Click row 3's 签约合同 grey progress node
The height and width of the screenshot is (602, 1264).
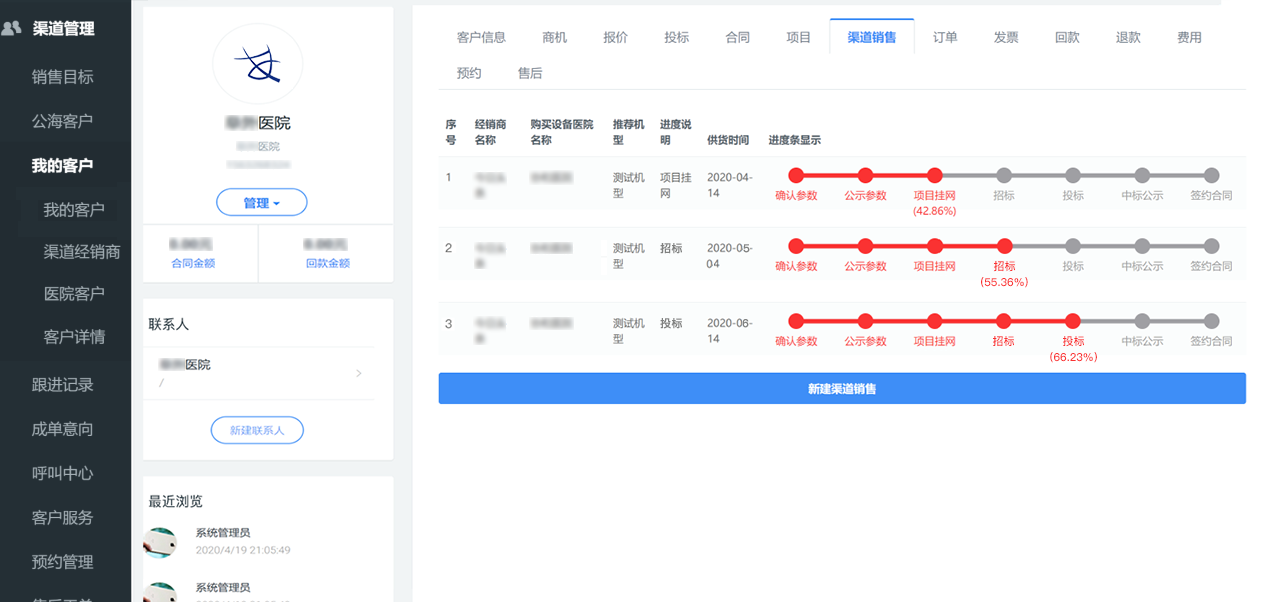coord(1211,322)
